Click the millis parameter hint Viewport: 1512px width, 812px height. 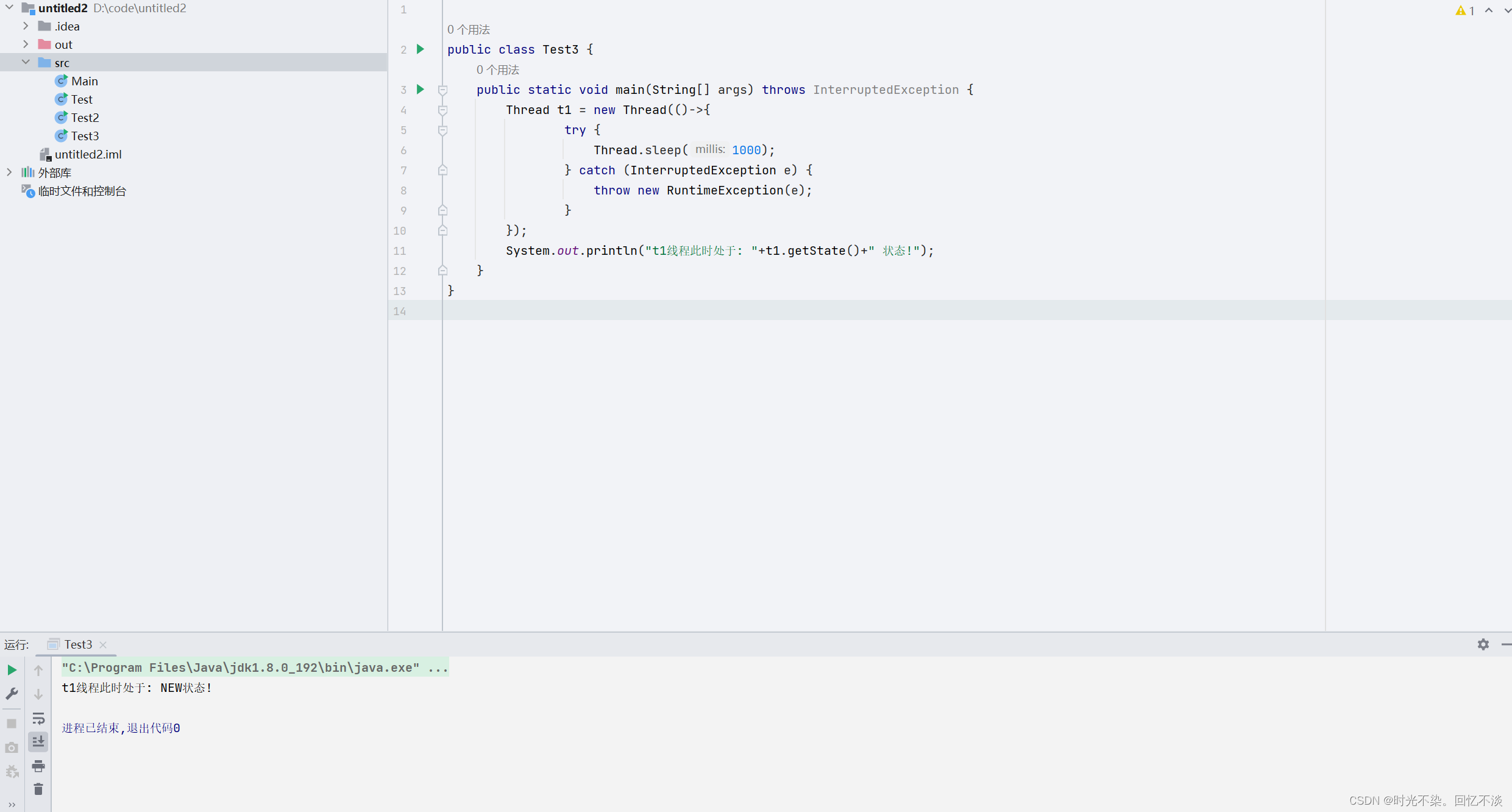[710, 149]
